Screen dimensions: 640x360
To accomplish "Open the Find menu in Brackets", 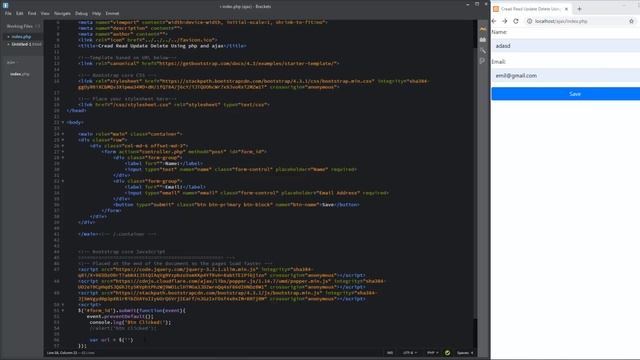I will [32, 13].
